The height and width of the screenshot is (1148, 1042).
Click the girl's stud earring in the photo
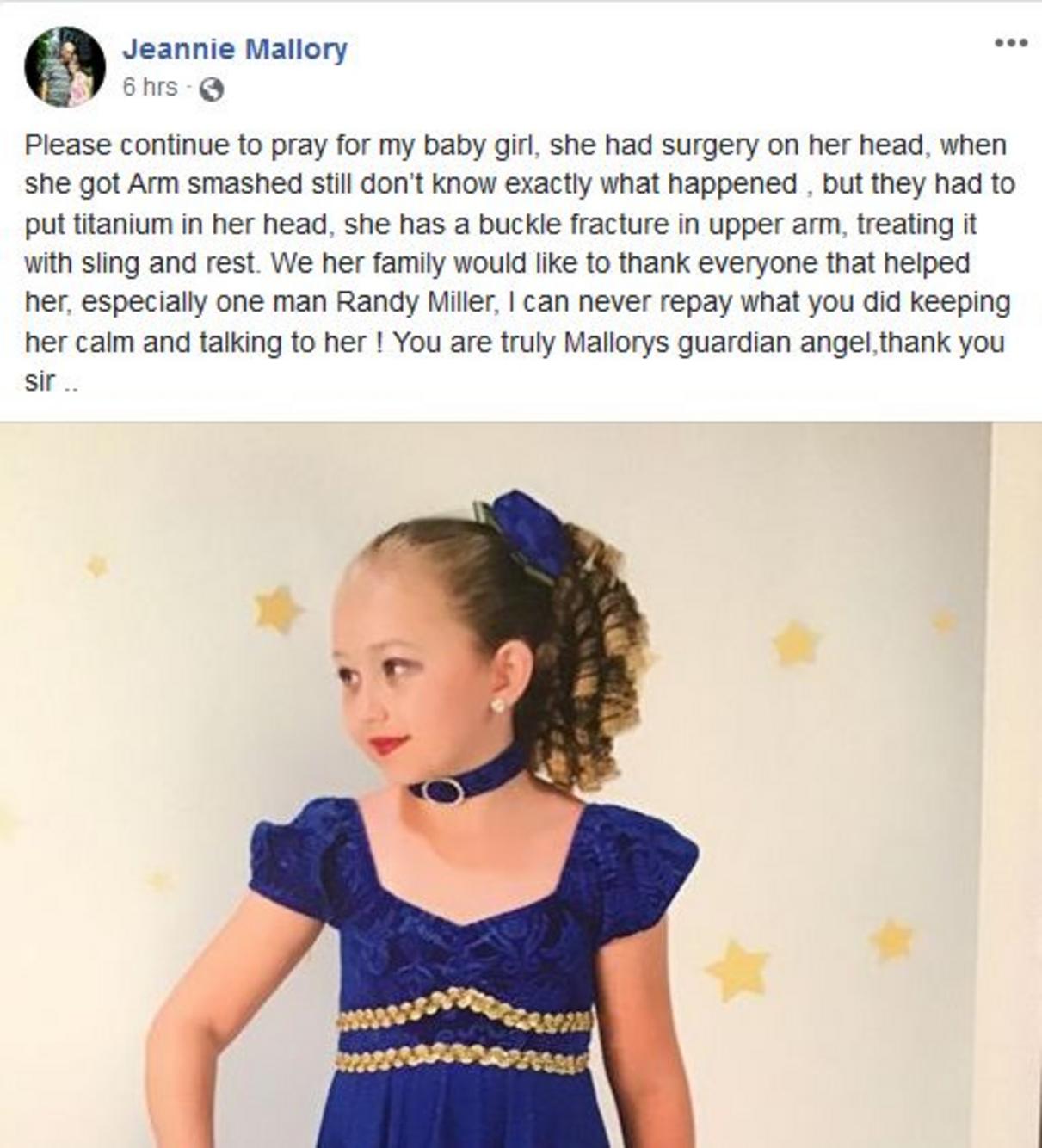click(x=498, y=706)
